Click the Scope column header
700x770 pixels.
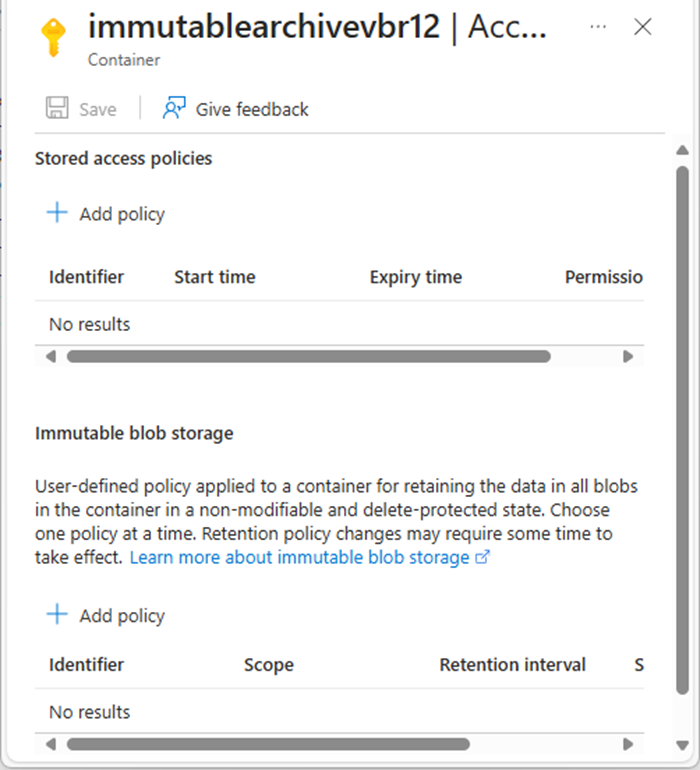click(268, 665)
